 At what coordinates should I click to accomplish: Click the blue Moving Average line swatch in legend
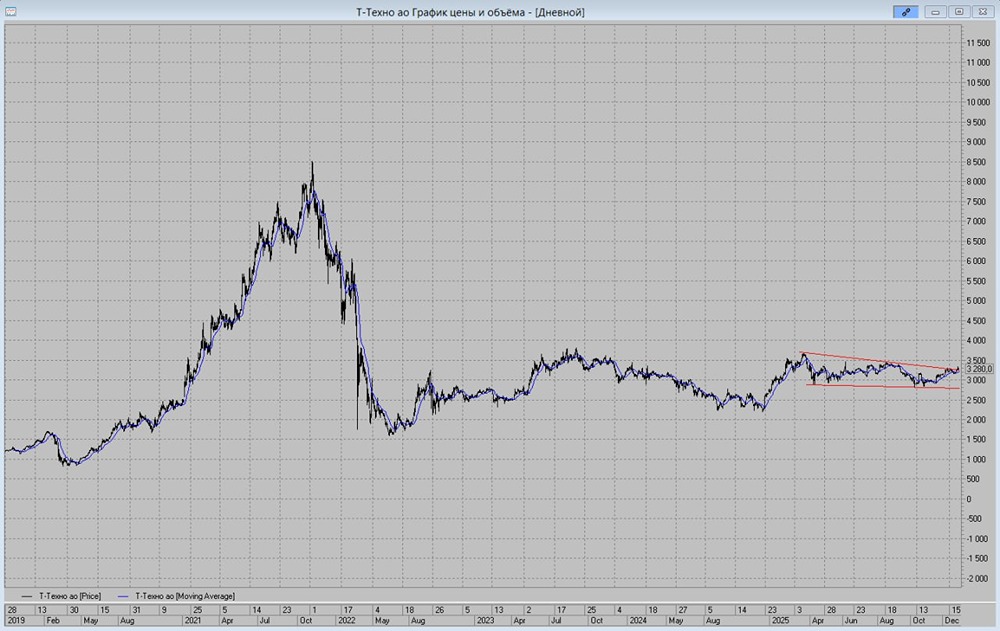pos(124,596)
